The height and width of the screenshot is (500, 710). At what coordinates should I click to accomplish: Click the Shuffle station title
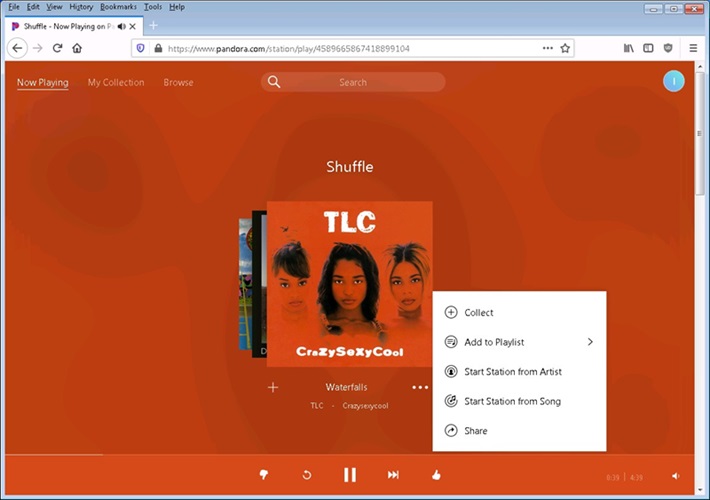[x=350, y=167]
